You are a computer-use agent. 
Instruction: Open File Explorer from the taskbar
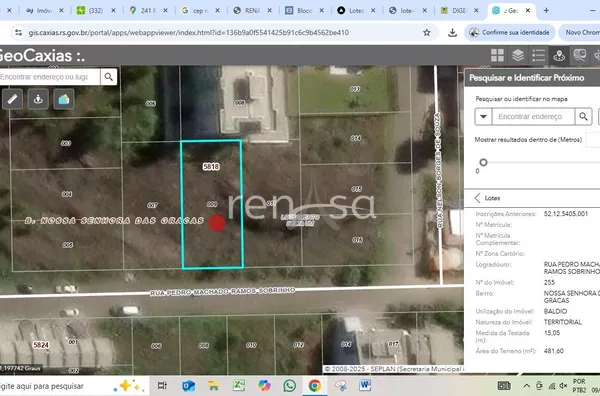click(x=214, y=386)
